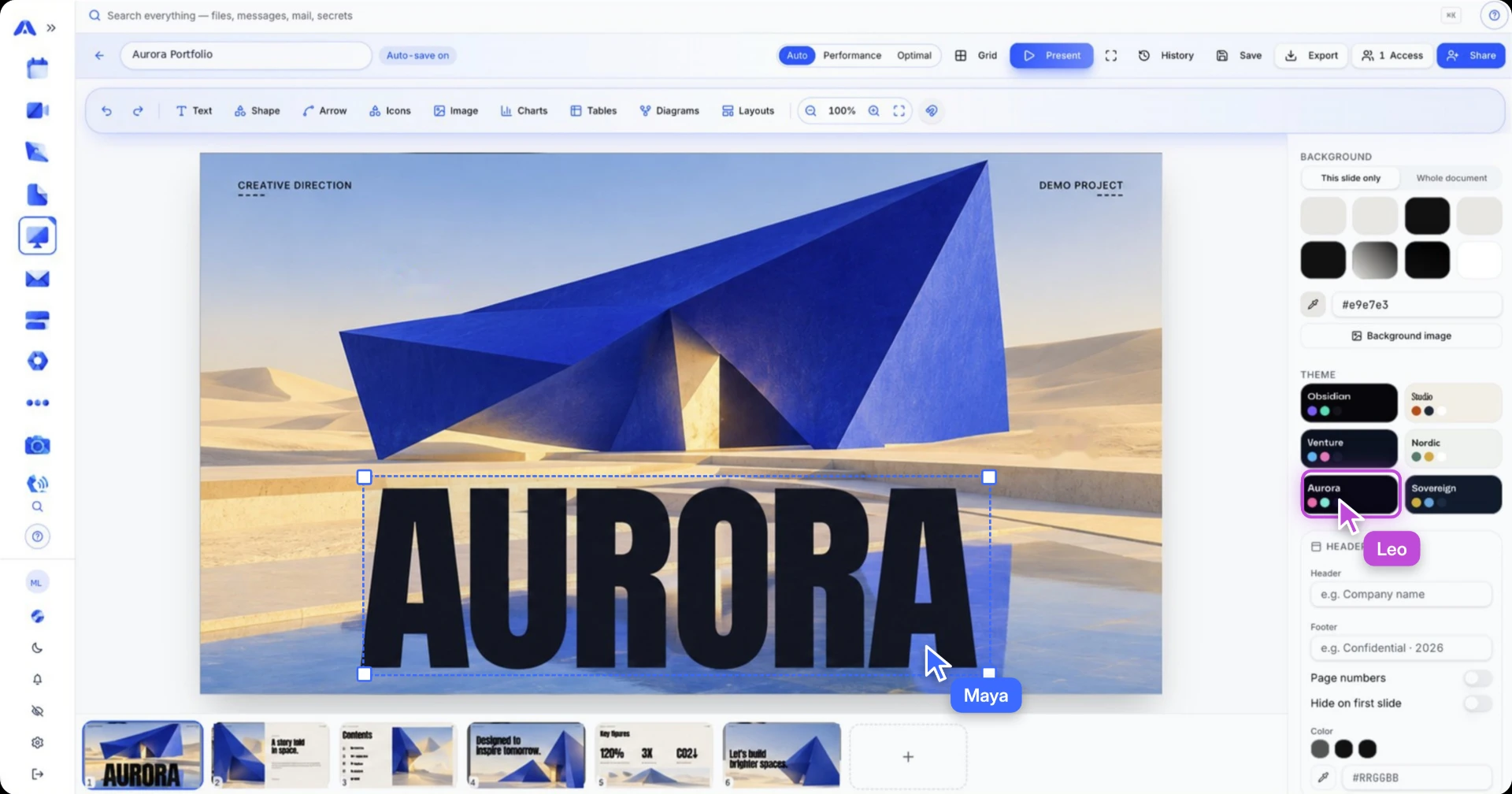
Task: Open slide 5 Key figures thumbnail
Action: click(x=654, y=755)
